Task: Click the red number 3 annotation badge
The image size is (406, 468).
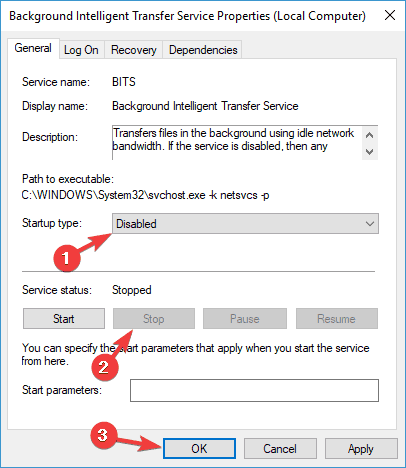Action: point(103,435)
